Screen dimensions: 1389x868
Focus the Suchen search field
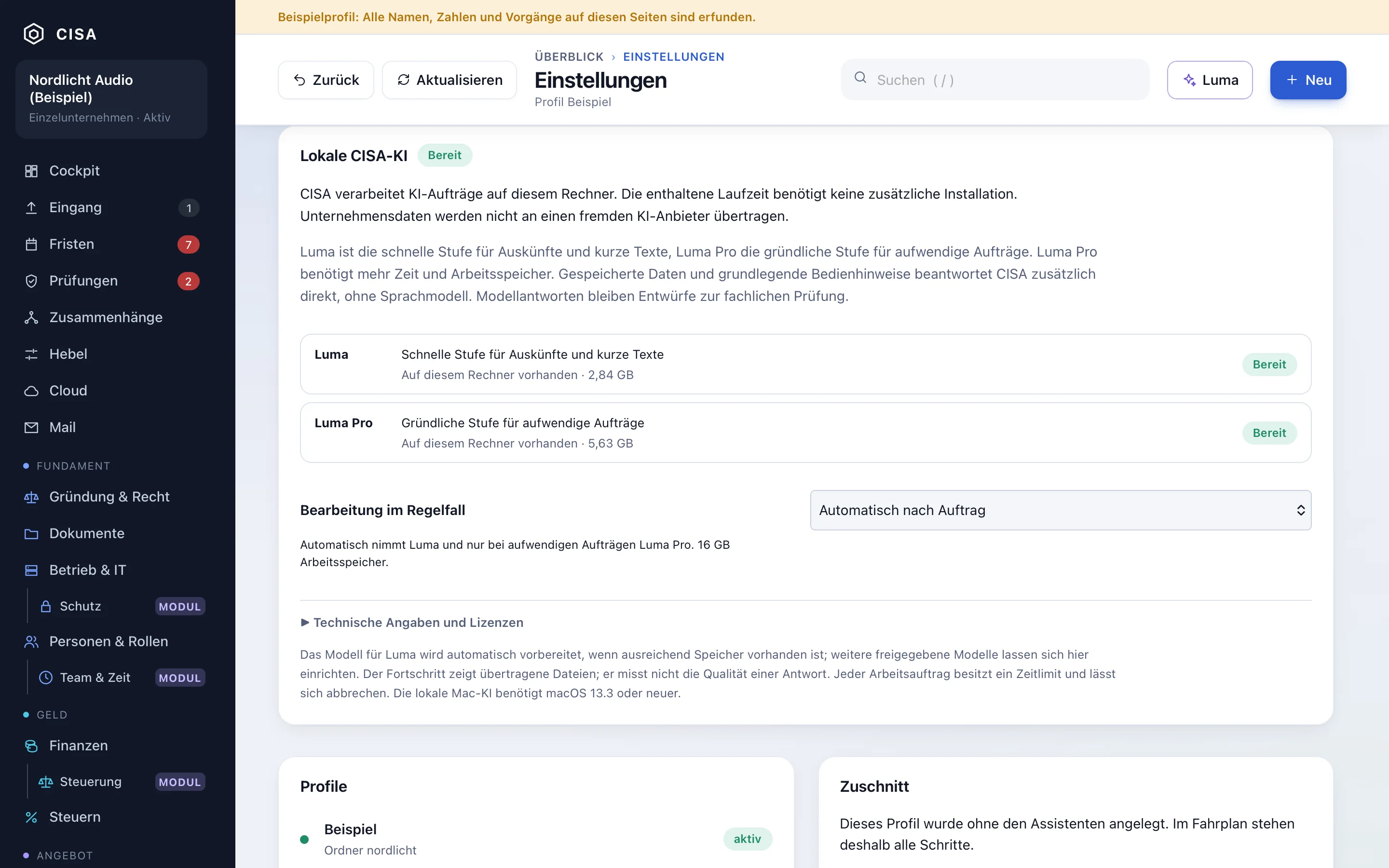(x=995, y=80)
